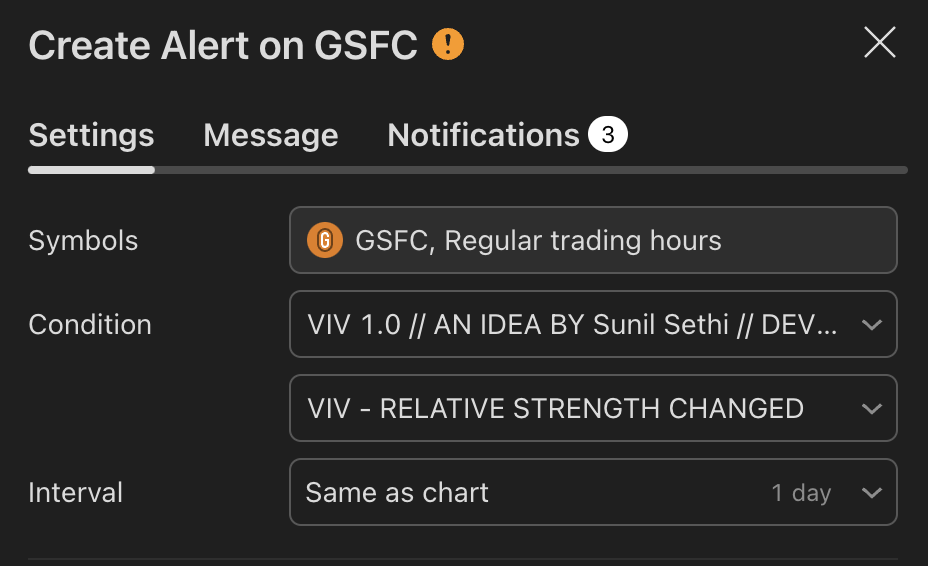Click the Condition label

click(x=90, y=324)
